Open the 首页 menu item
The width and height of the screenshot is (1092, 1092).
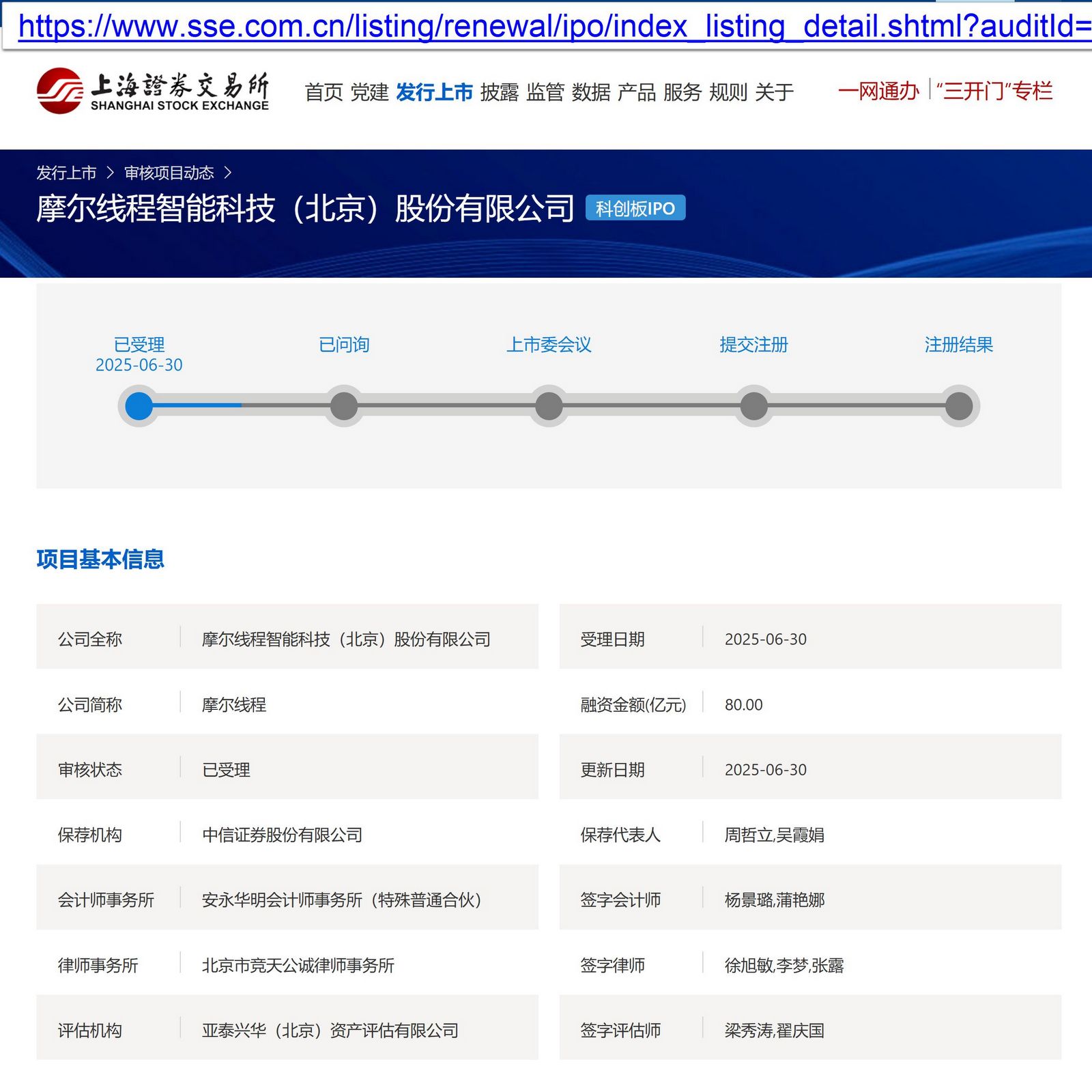coord(324,92)
